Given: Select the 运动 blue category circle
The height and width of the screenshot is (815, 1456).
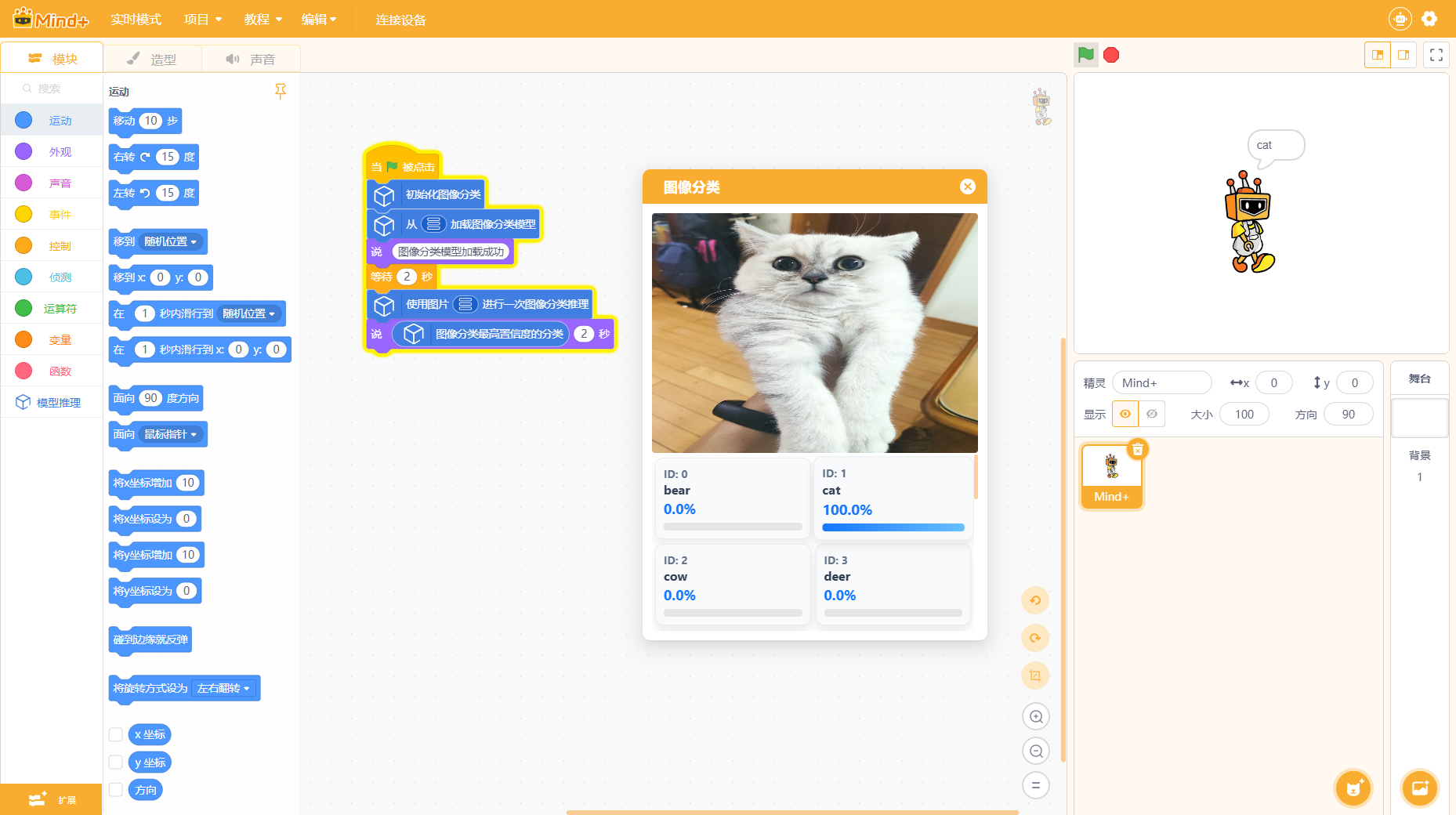Looking at the screenshot, I should (24, 120).
